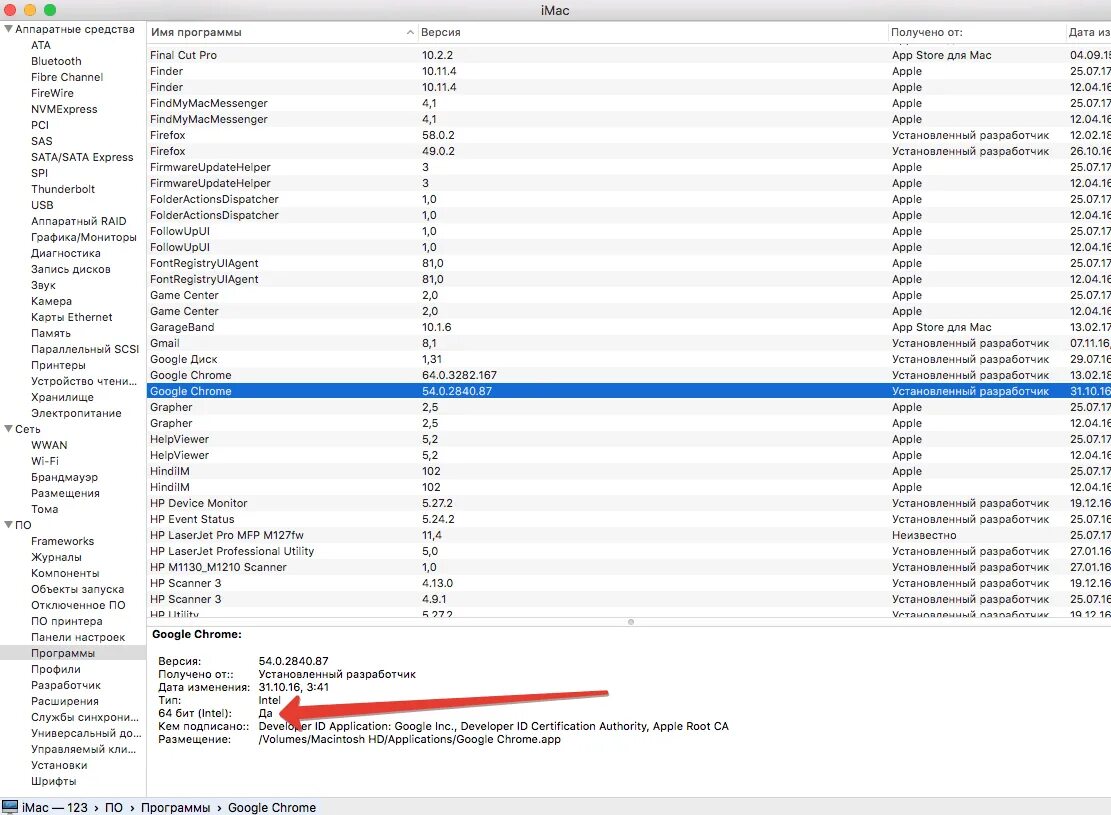The width and height of the screenshot is (1111, 815).
Task: Open Панели настроек sidebar item
Action: [x=78, y=637]
